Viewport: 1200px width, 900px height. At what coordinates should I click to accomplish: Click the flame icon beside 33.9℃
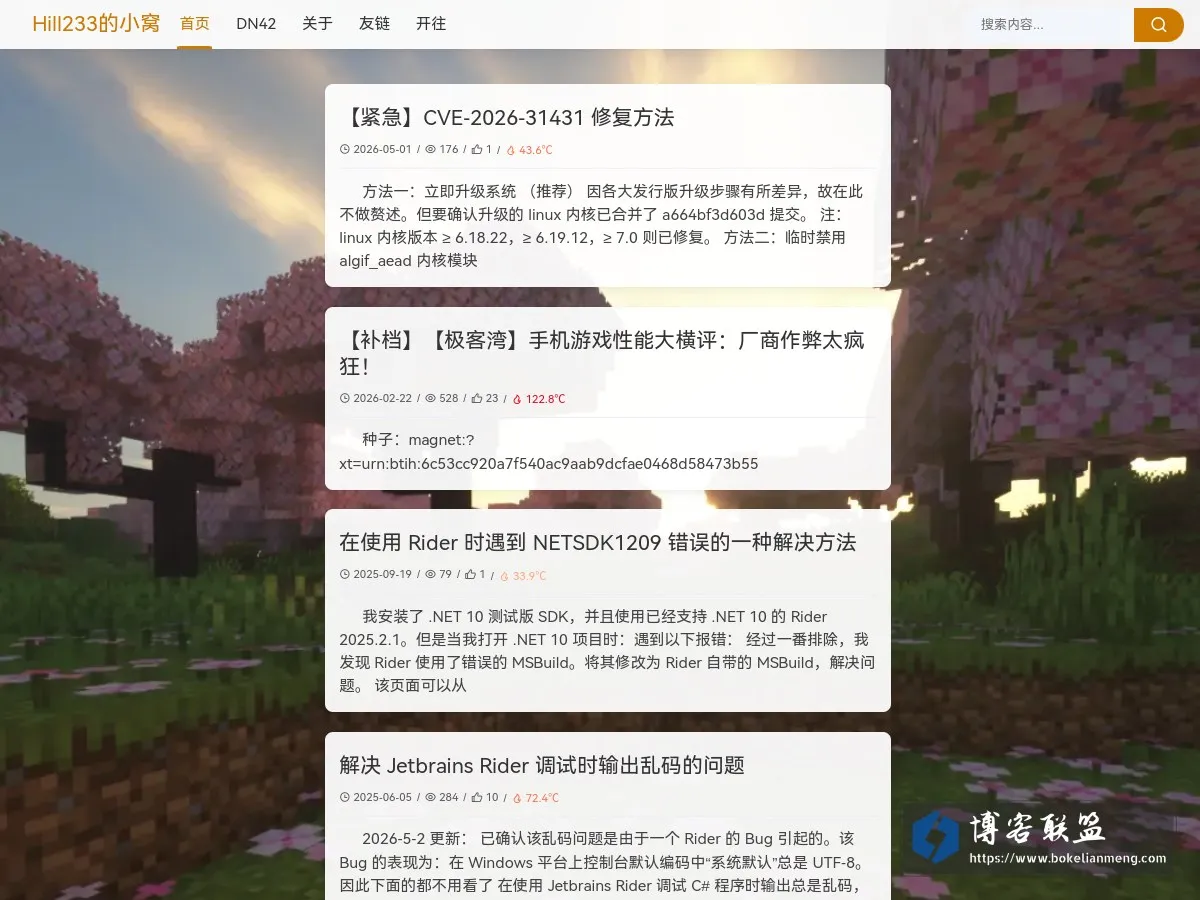[x=505, y=575]
